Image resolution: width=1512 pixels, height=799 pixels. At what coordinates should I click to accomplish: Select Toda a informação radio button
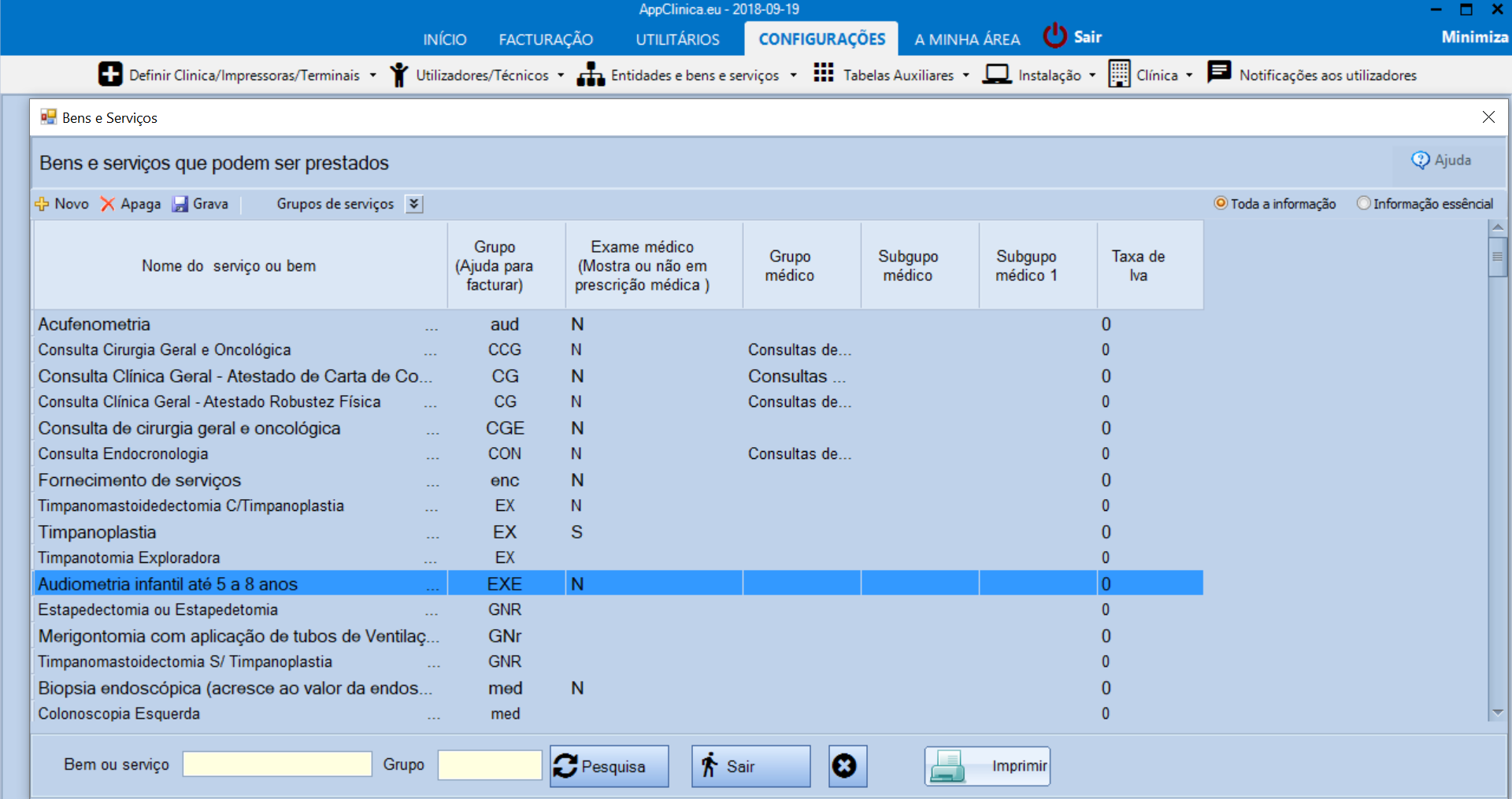click(x=1221, y=203)
